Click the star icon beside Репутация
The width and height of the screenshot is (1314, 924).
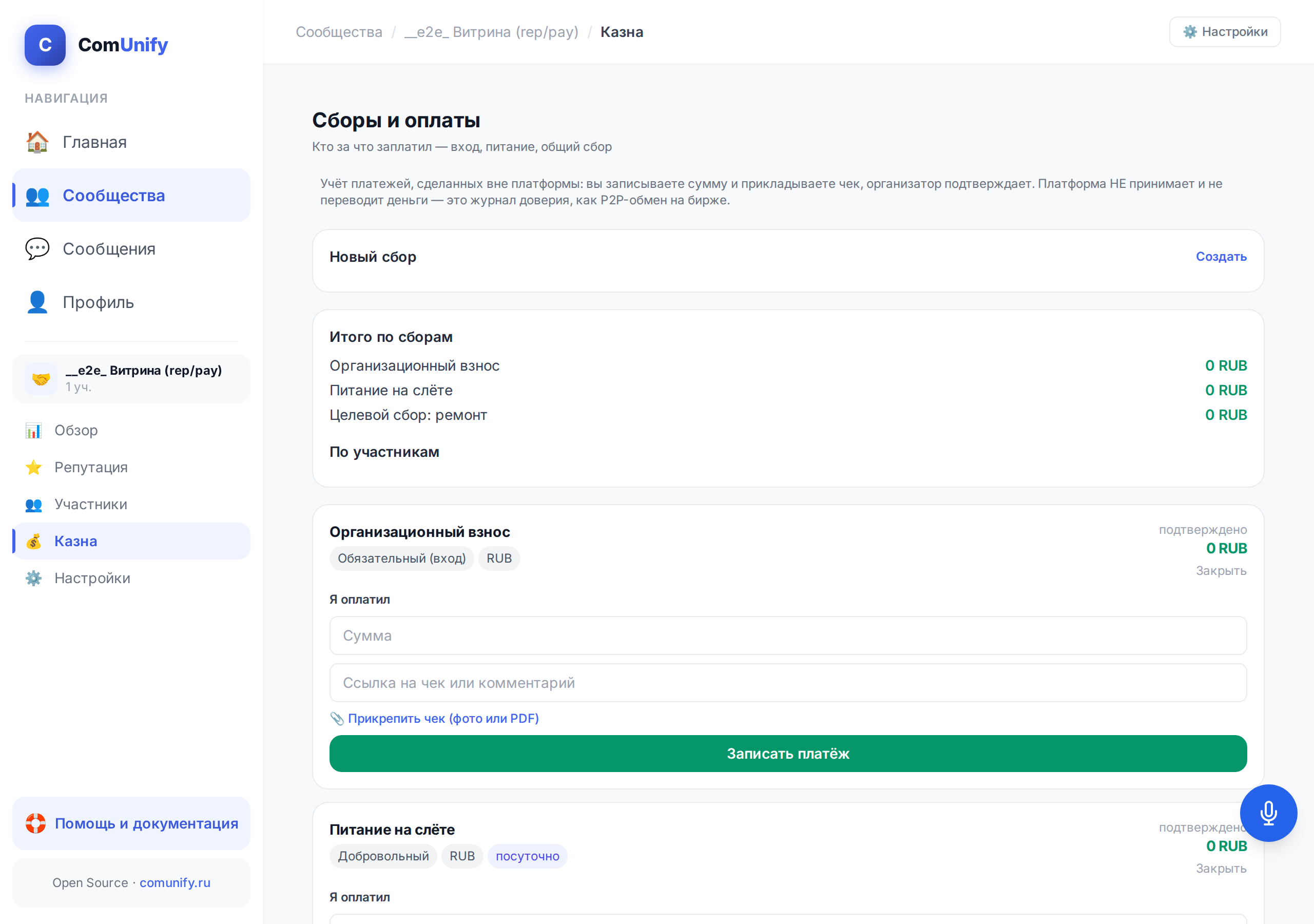tap(34, 467)
